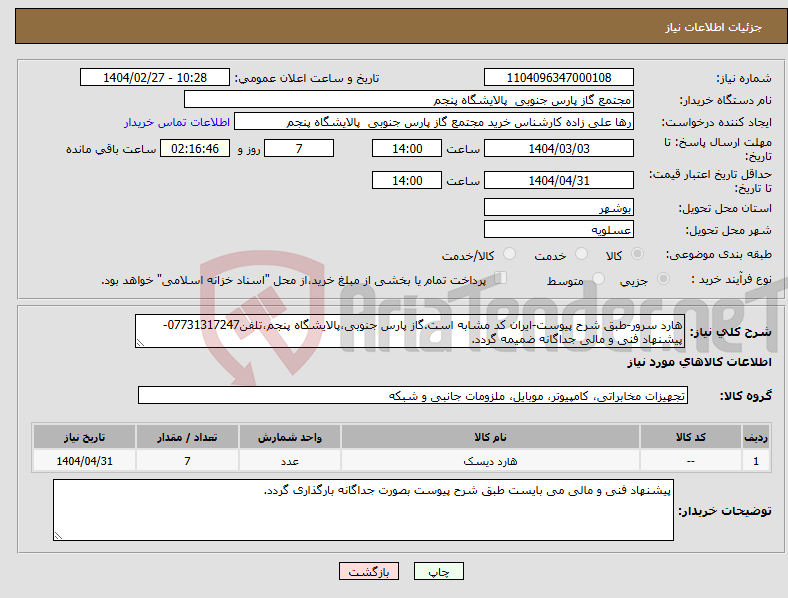Click the delivery city field عسلویه
The height and width of the screenshot is (598, 788).
[558, 229]
